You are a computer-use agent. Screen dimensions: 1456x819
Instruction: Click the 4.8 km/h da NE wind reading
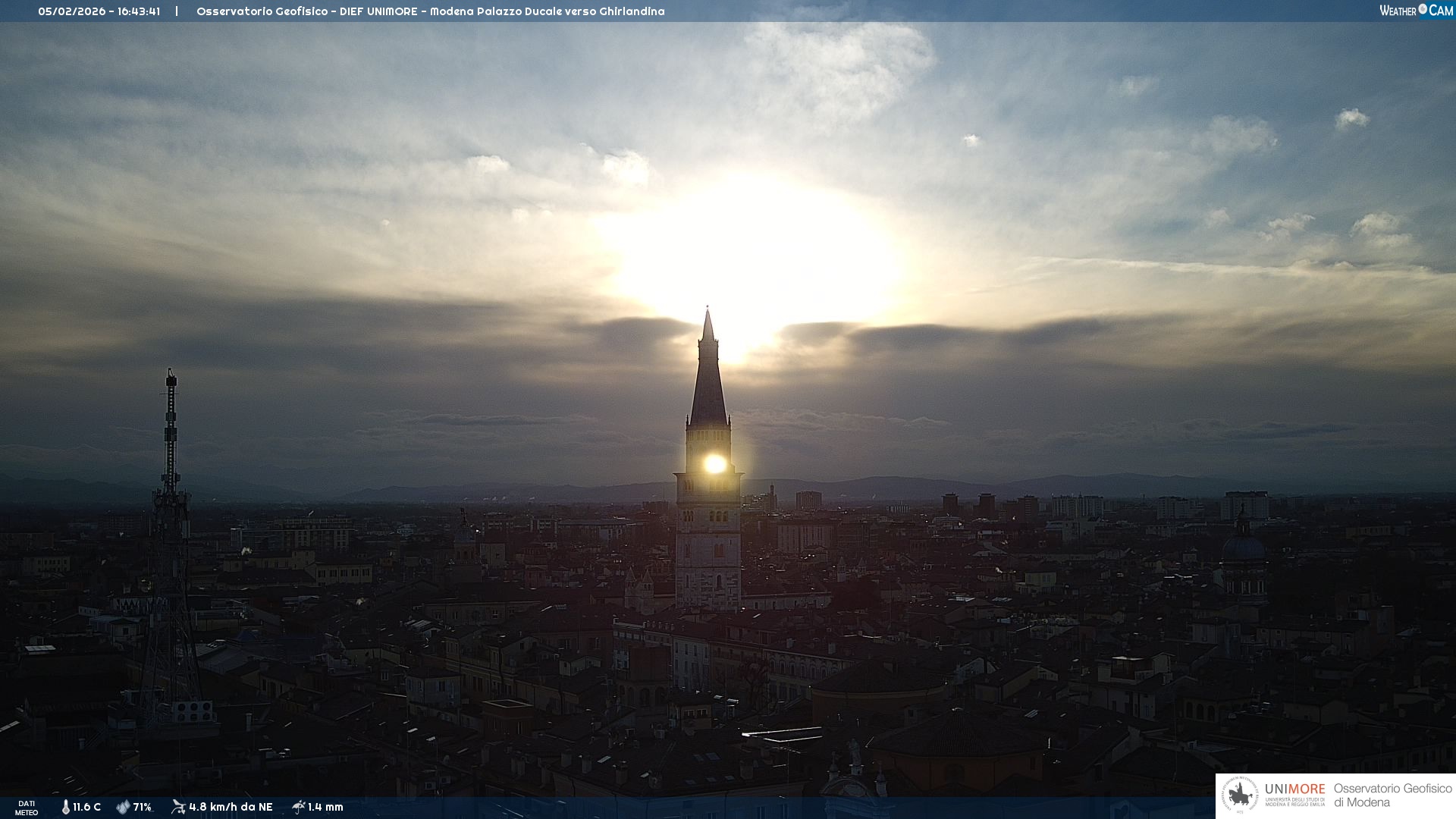pyautogui.click(x=231, y=807)
